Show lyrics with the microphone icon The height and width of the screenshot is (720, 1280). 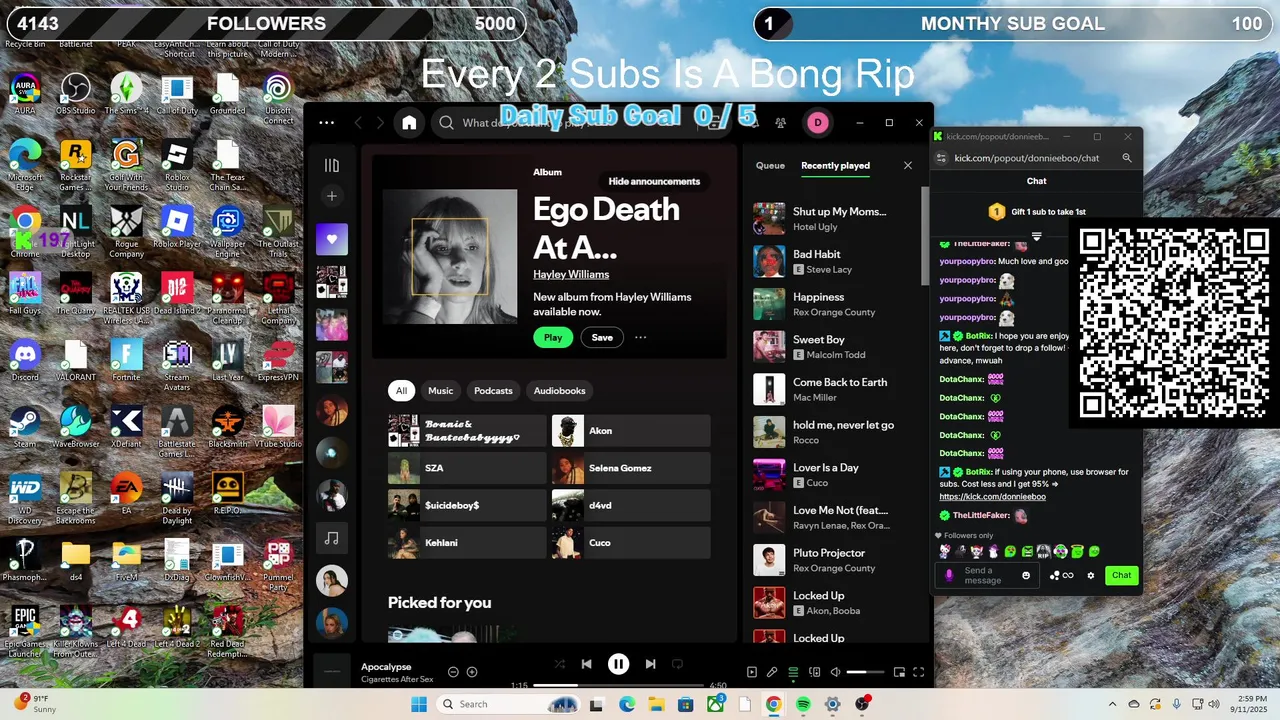coord(772,672)
